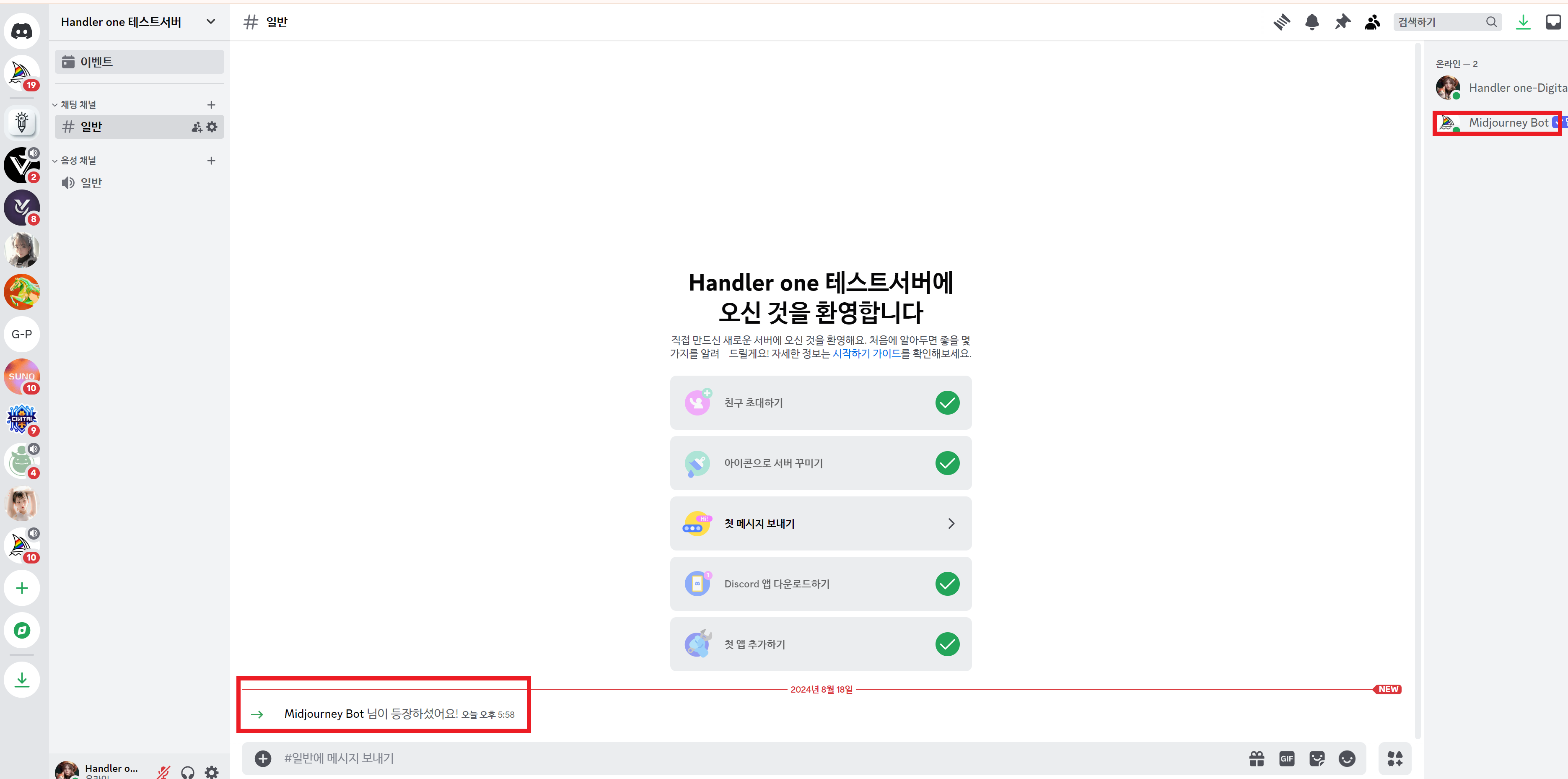Open purple server icon with 8 badge
The width and height of the screenshot is (1568, 779).
click(x=22, y=207)
